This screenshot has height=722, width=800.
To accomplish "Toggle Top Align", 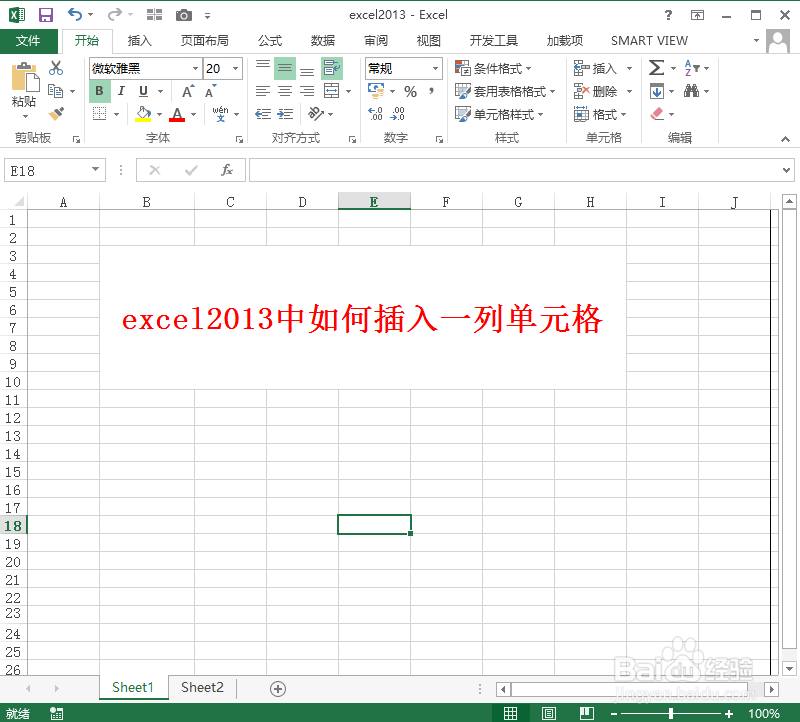I will pyautogui.click(x=263, y=65).
